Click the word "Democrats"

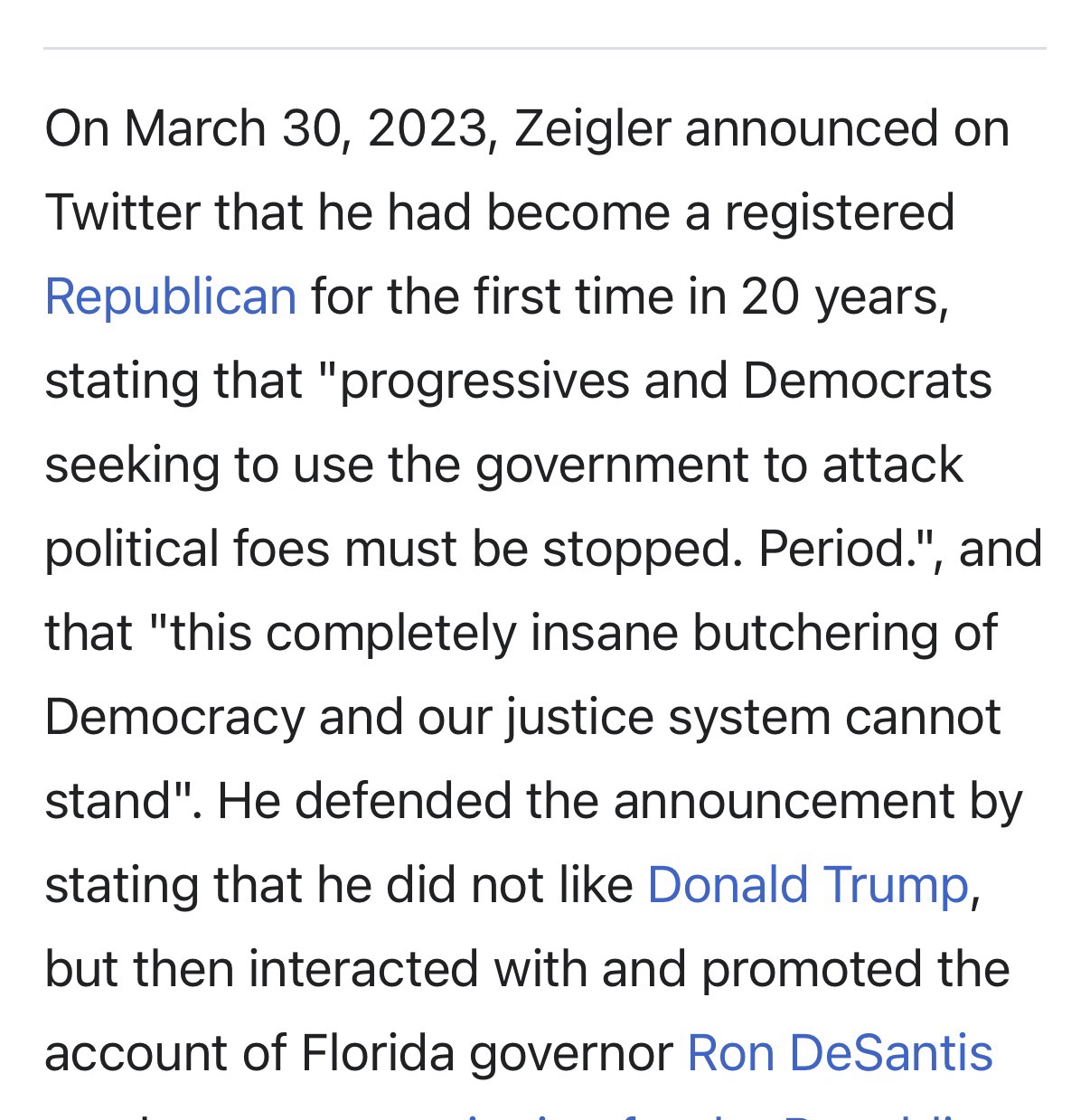[867, 381]
